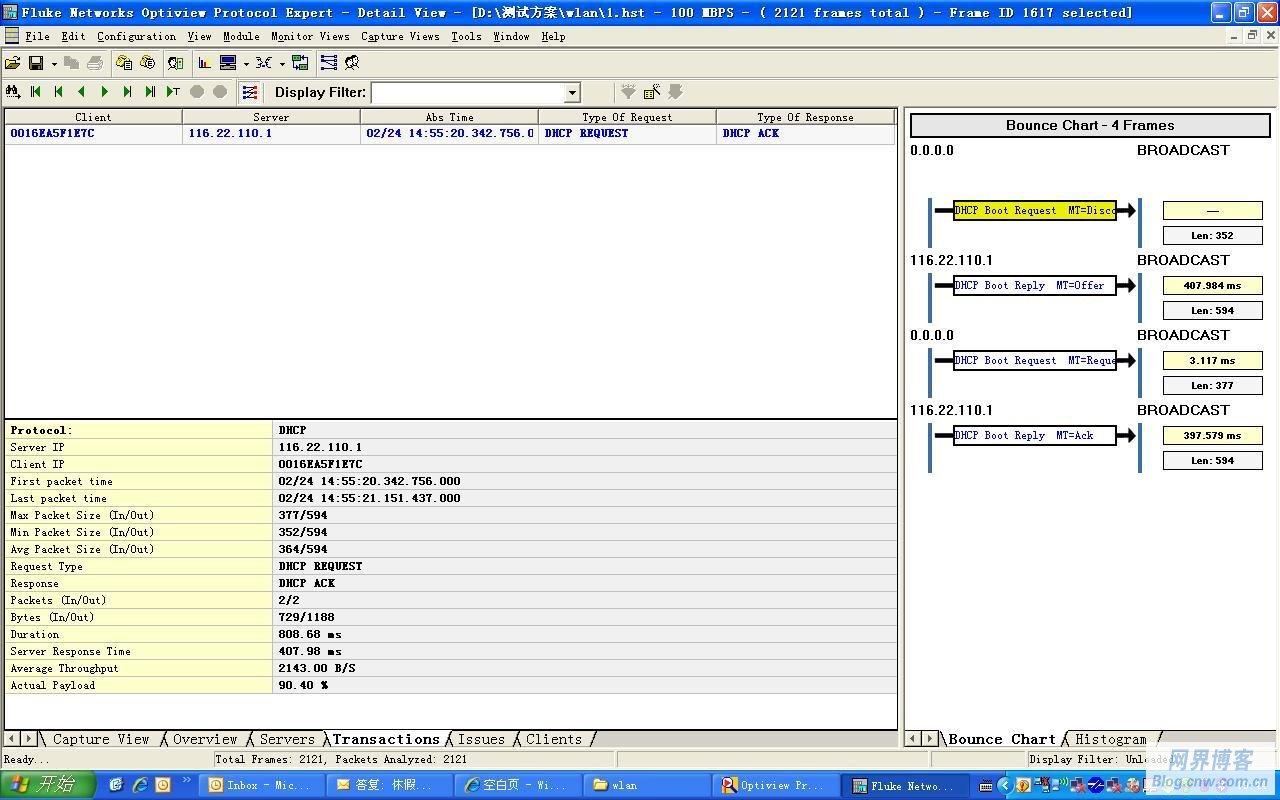The image size is (1280, 800).
Task: Open the Capture Views menu
Action: pos(400,36)
